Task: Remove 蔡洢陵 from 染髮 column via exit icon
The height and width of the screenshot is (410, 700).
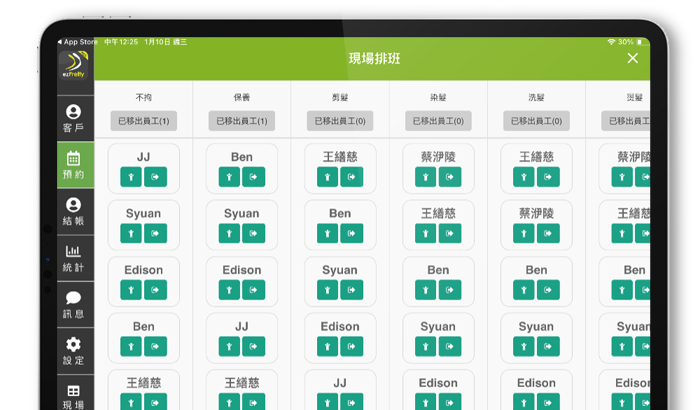Action: coord(450,177)
